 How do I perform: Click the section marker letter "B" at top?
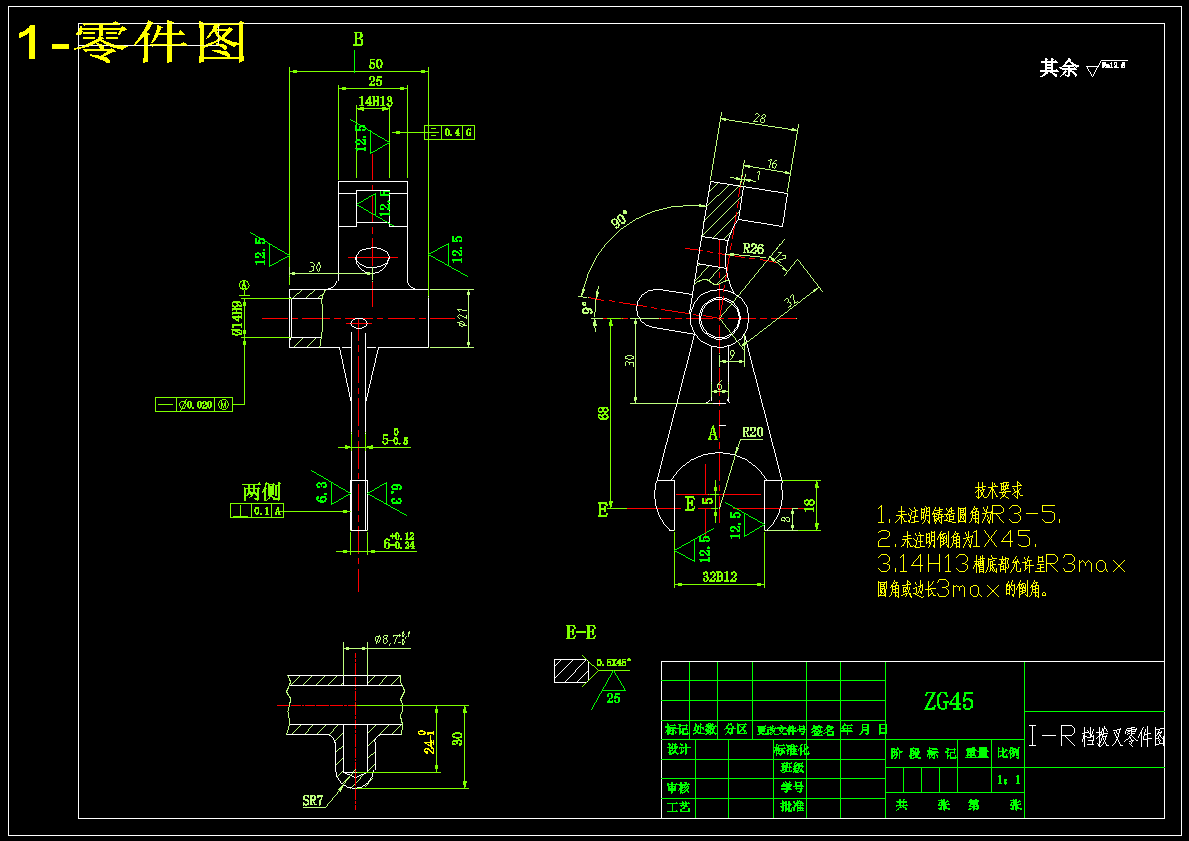click(358, 39)
